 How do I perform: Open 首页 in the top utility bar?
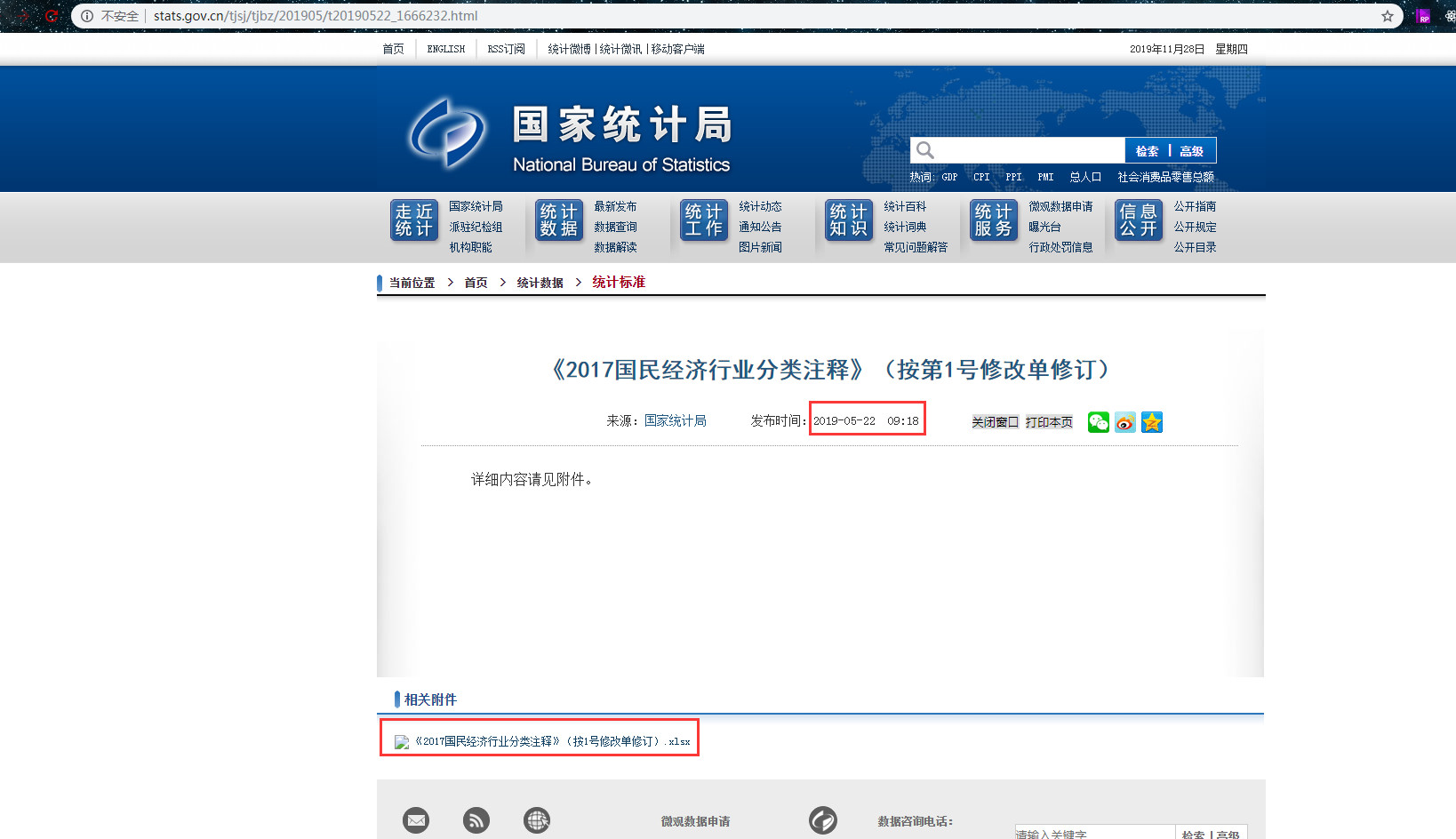pos(393,49)
